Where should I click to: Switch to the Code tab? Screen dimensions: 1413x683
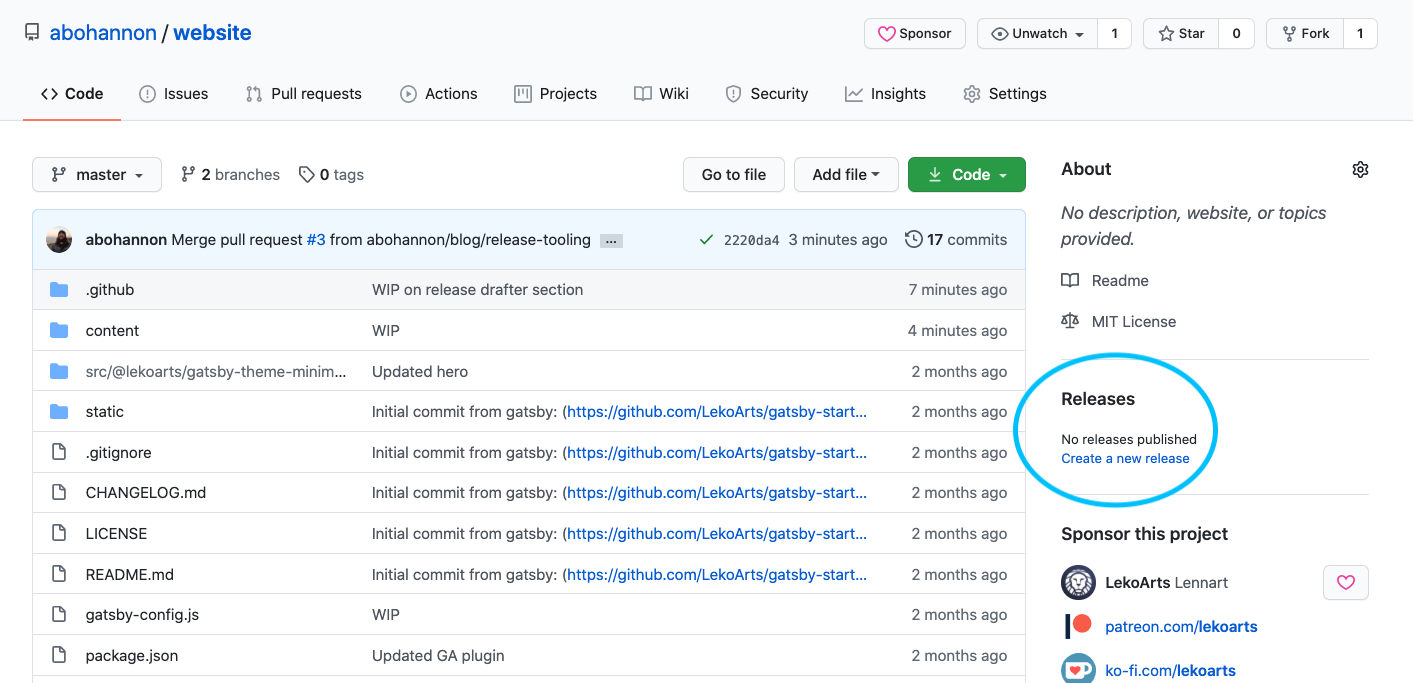[72, 93]
